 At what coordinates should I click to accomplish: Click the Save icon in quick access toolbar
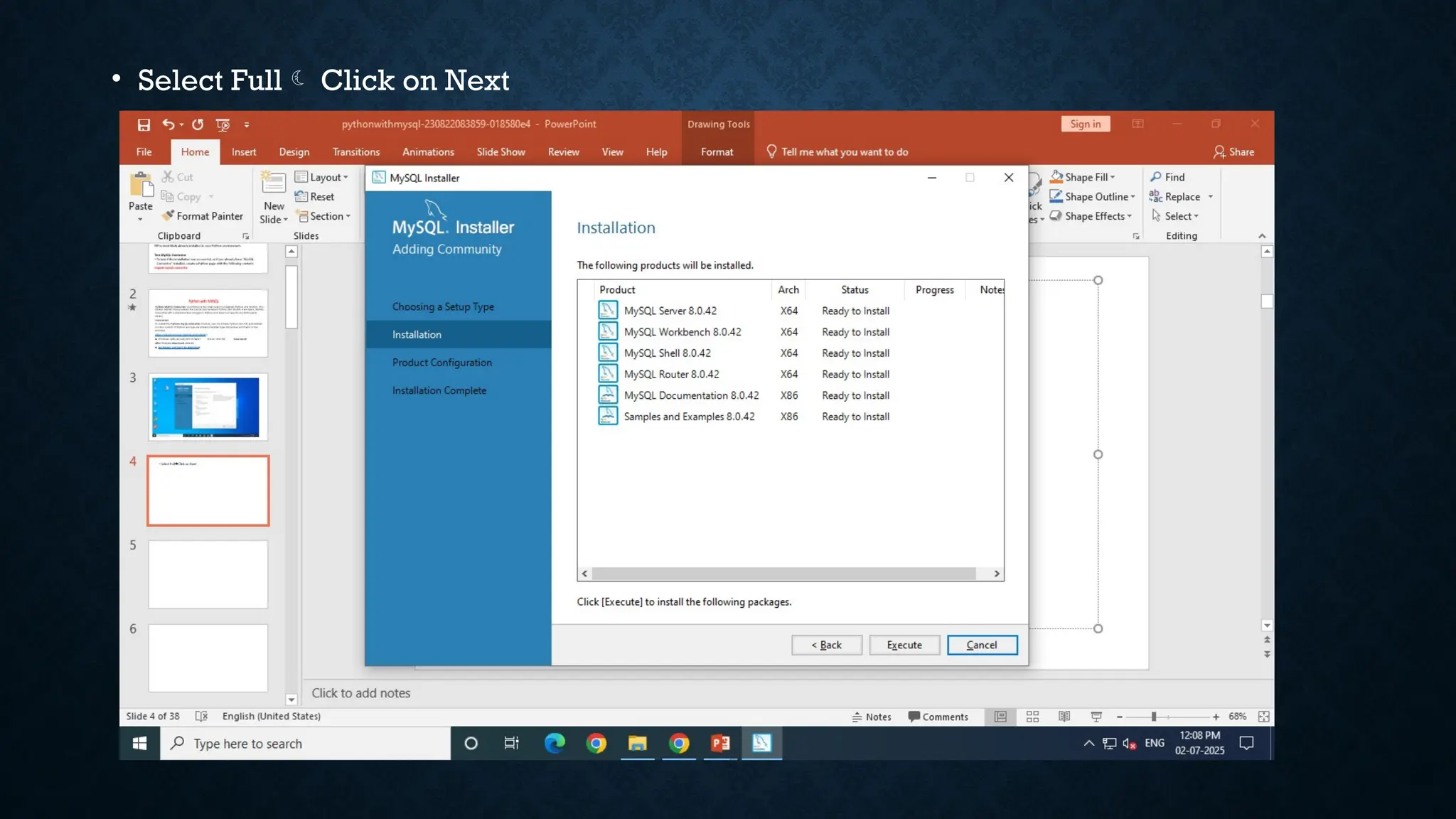(x=144, y=125)
